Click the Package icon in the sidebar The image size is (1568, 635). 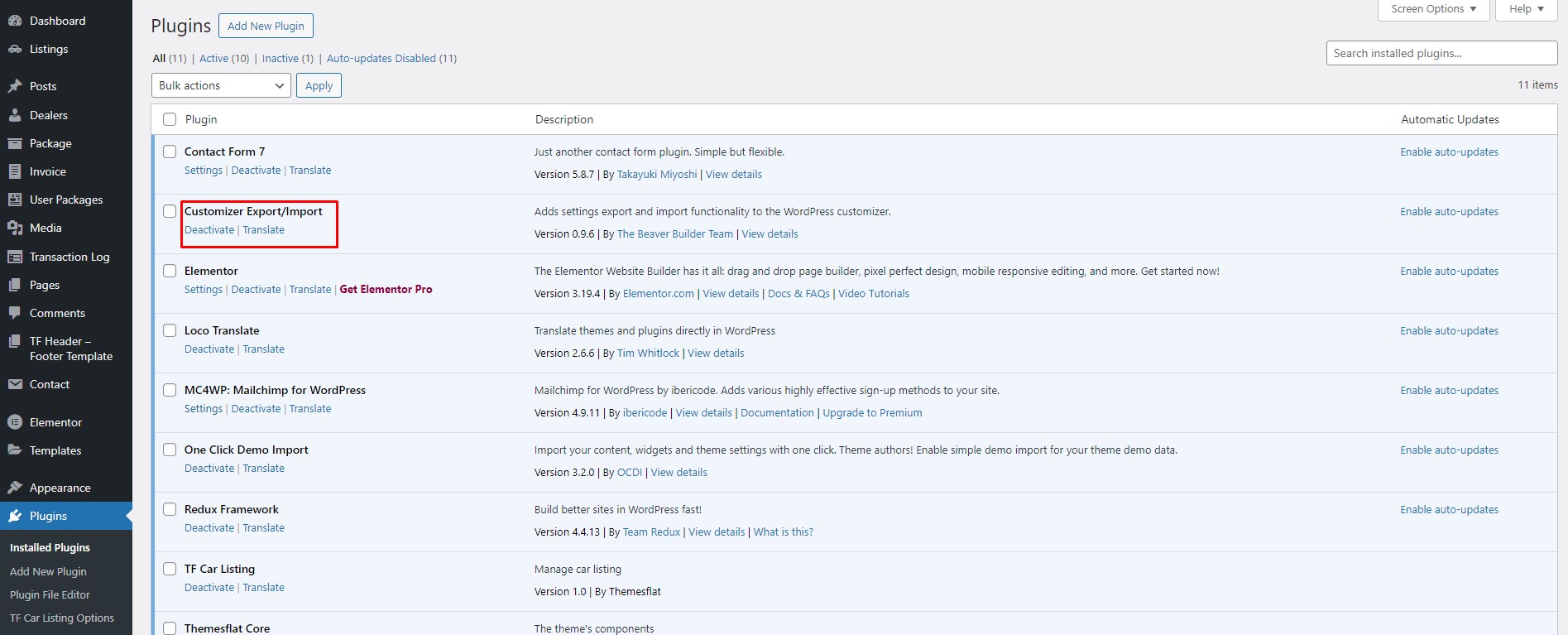[15, 143]
